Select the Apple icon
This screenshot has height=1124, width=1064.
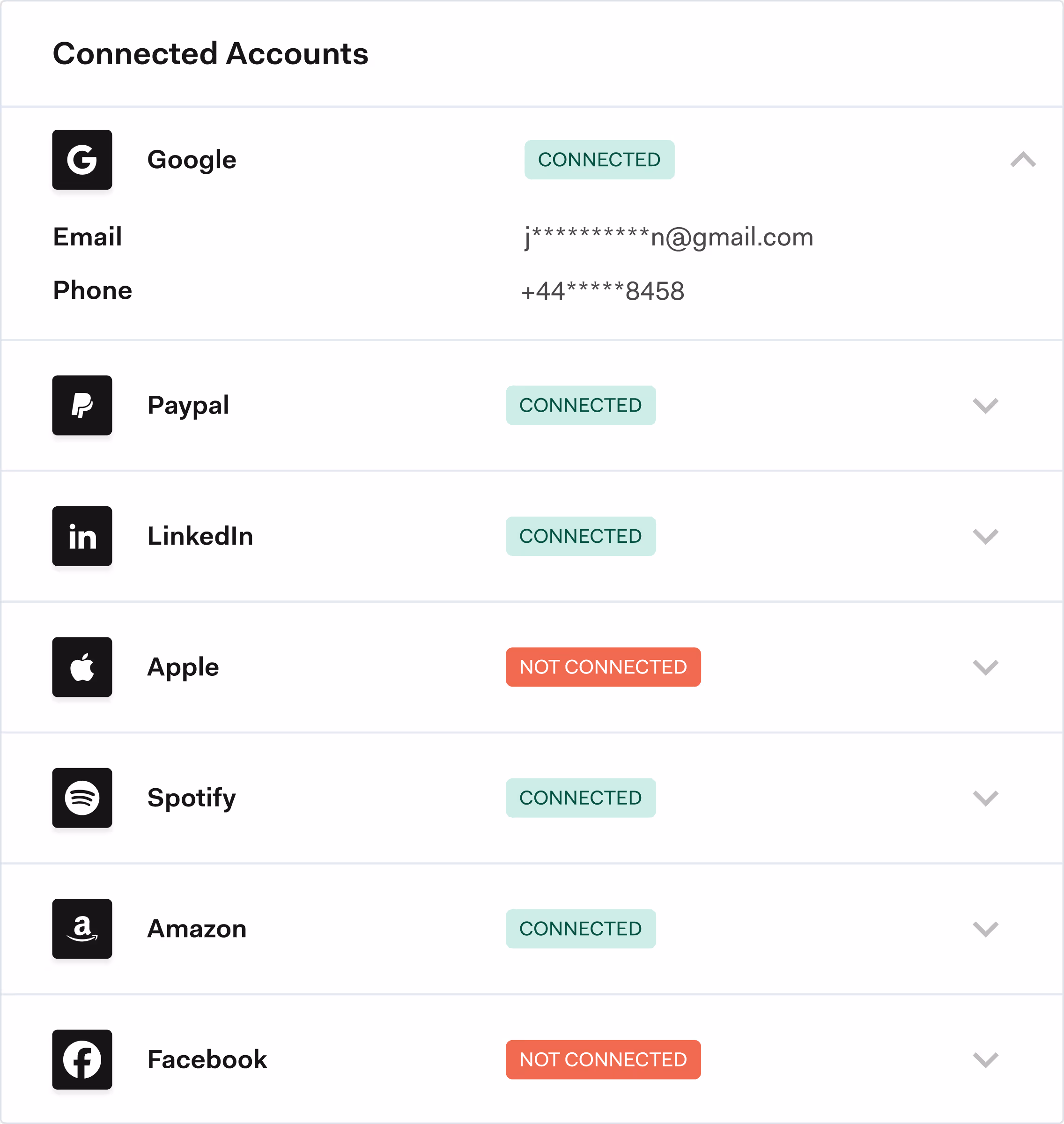click(81, 667)
